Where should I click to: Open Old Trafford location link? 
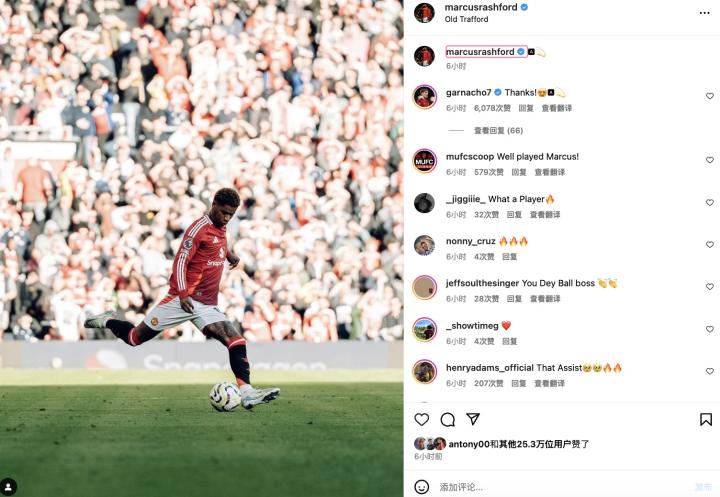(466, 19)
